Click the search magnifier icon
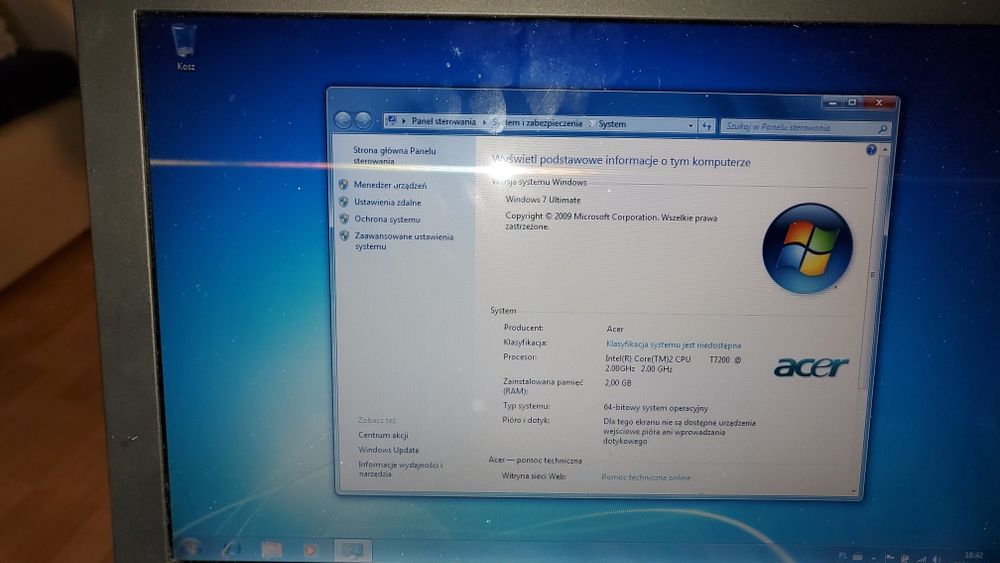This screenshot has height=563, width=1000. tap(883, 129)
